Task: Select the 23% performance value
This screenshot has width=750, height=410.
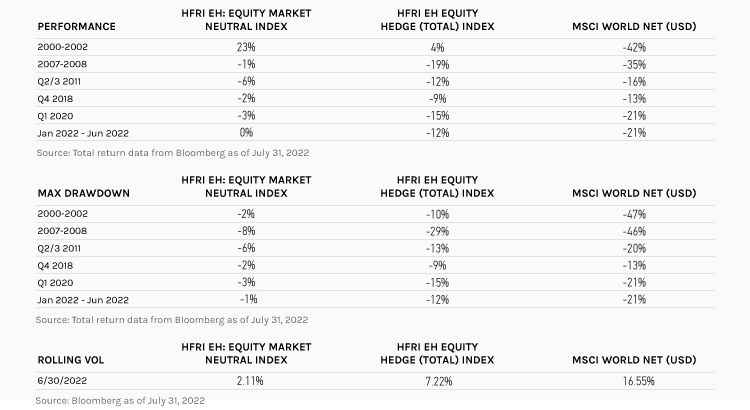Action: pyautogui.click(x=246, y=46)
